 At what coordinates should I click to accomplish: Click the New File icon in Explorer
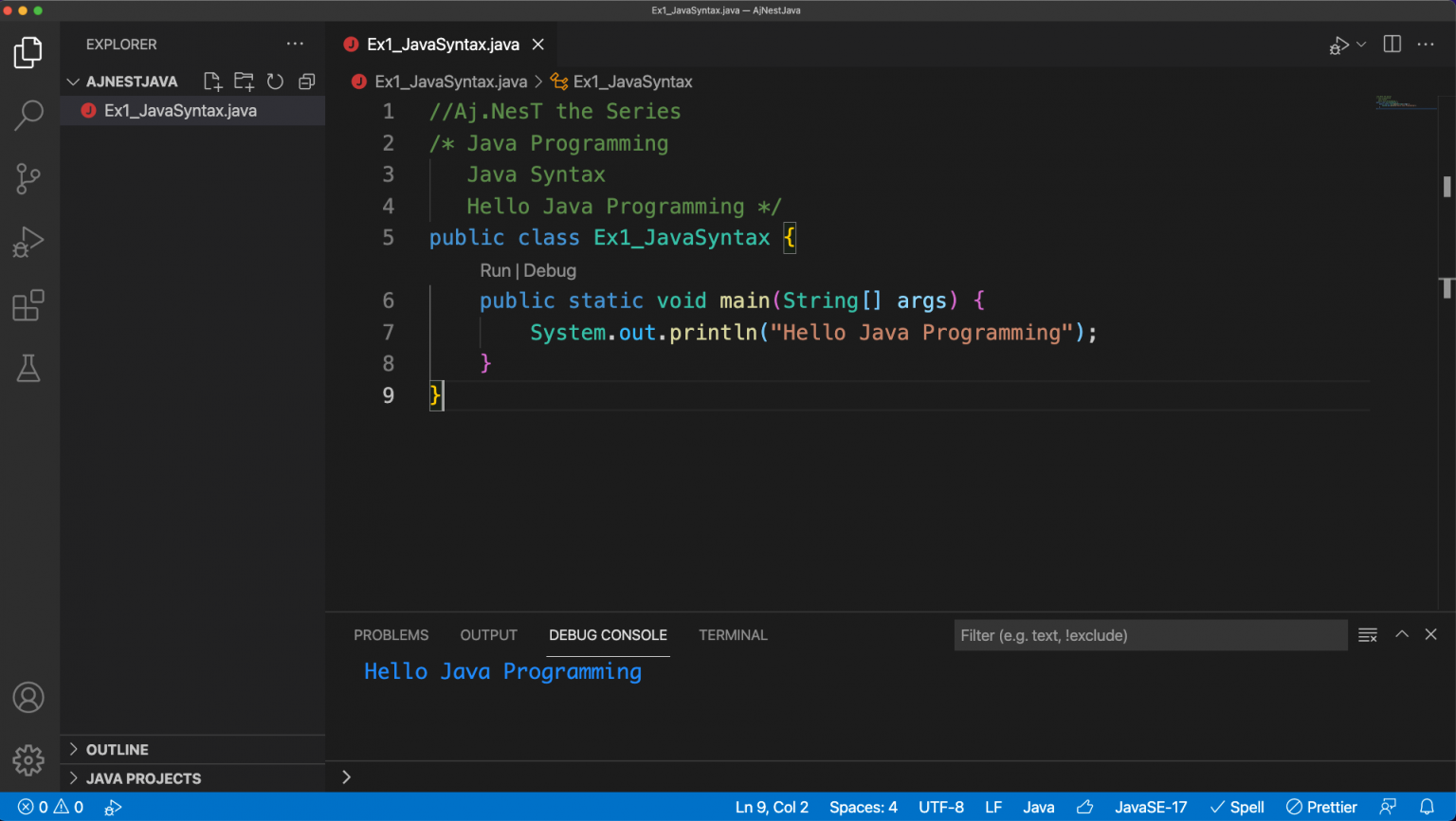point(212,82)
